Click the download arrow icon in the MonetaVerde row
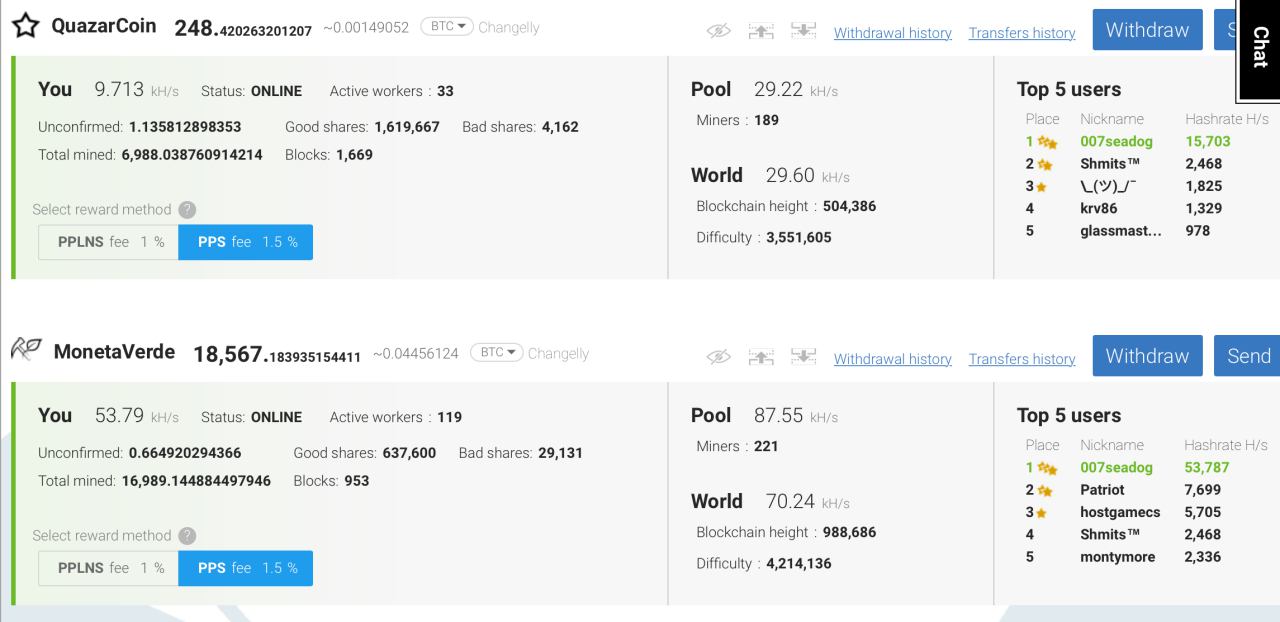Screen dimensions: 1280x622 (802, 358)
